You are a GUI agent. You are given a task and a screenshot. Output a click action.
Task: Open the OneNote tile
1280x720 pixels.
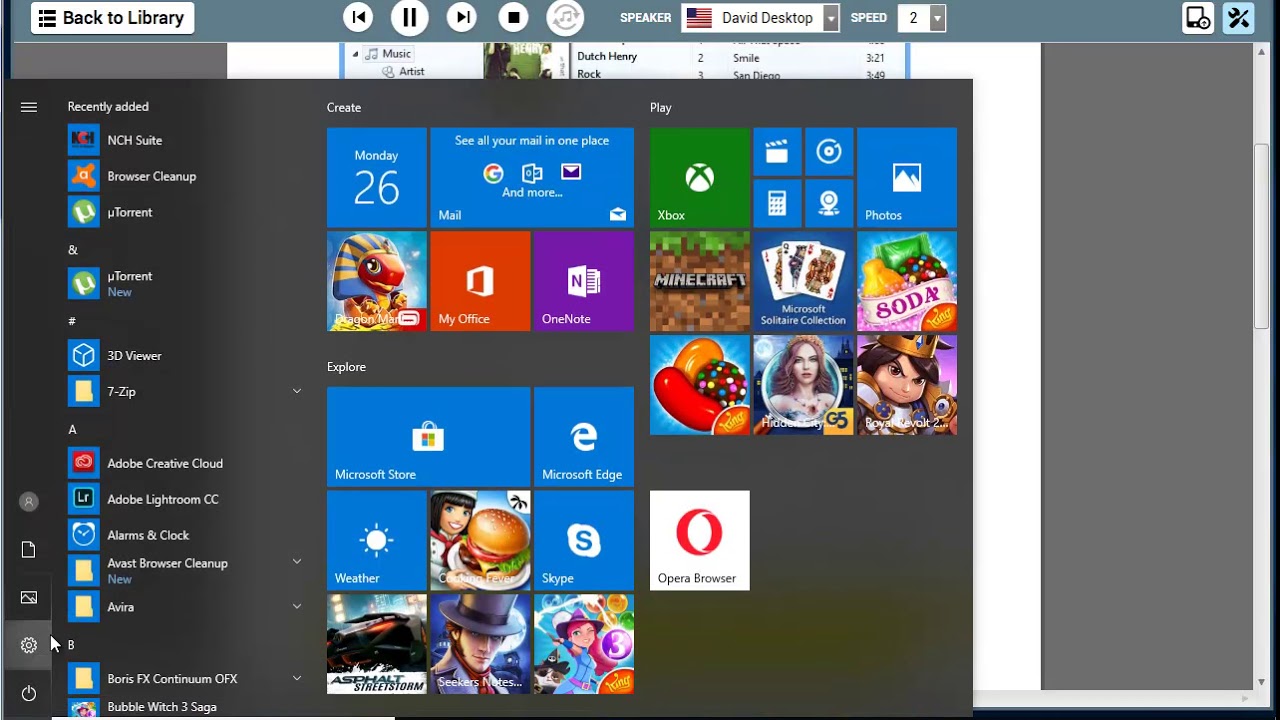584,281
